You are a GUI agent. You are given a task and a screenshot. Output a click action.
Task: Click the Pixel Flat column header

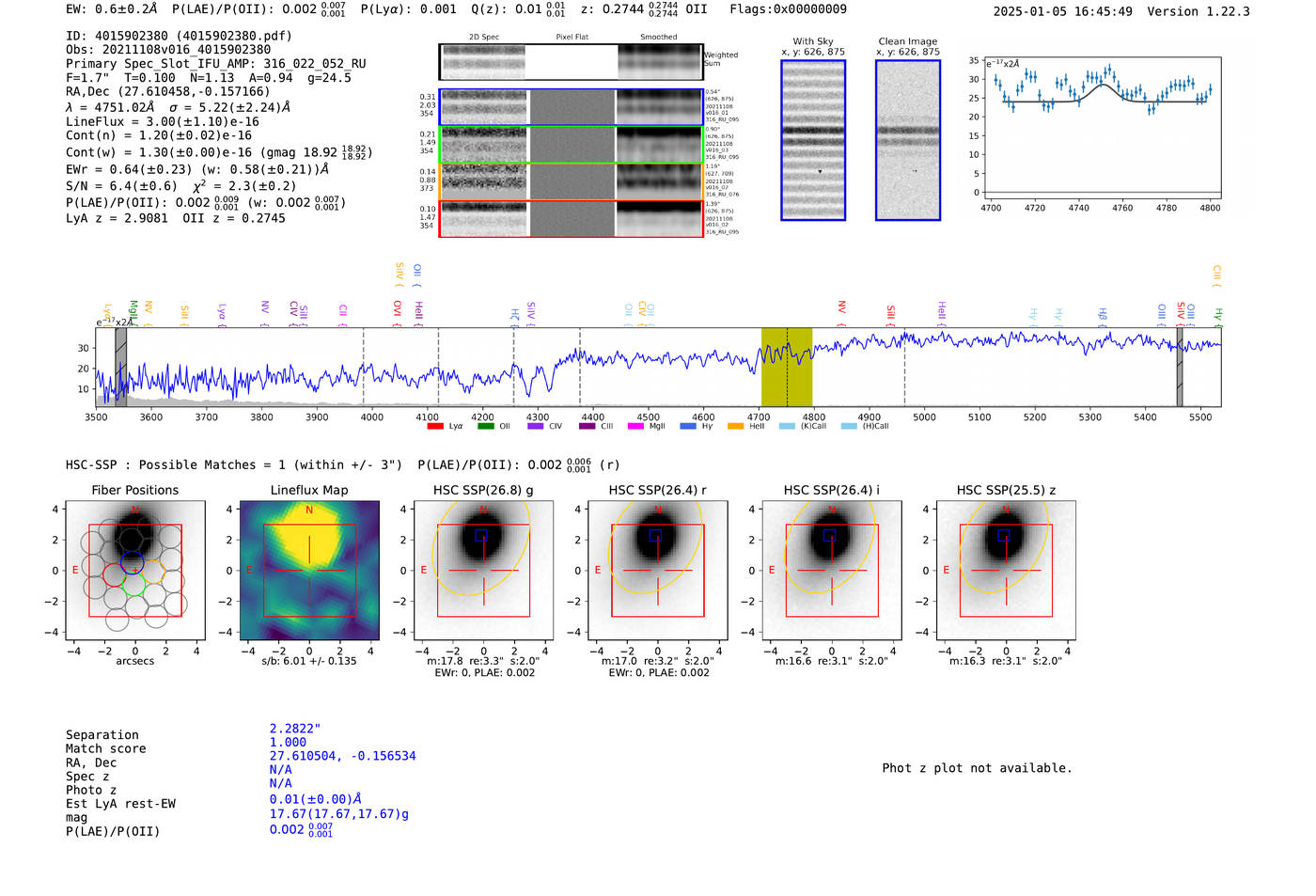click(572, 38)
